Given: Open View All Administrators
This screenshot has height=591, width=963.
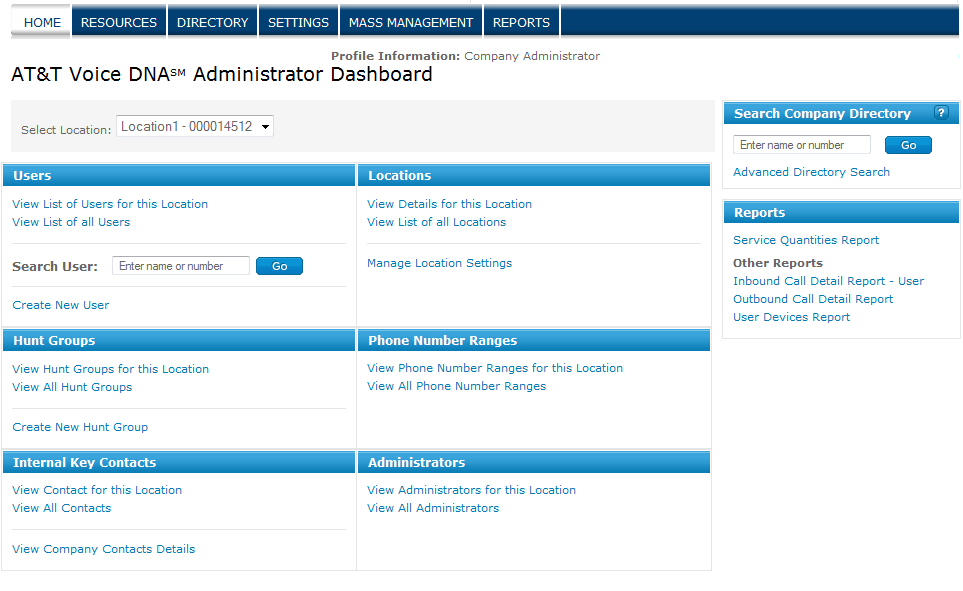Looking at the screenshot, I should (433, 508).
